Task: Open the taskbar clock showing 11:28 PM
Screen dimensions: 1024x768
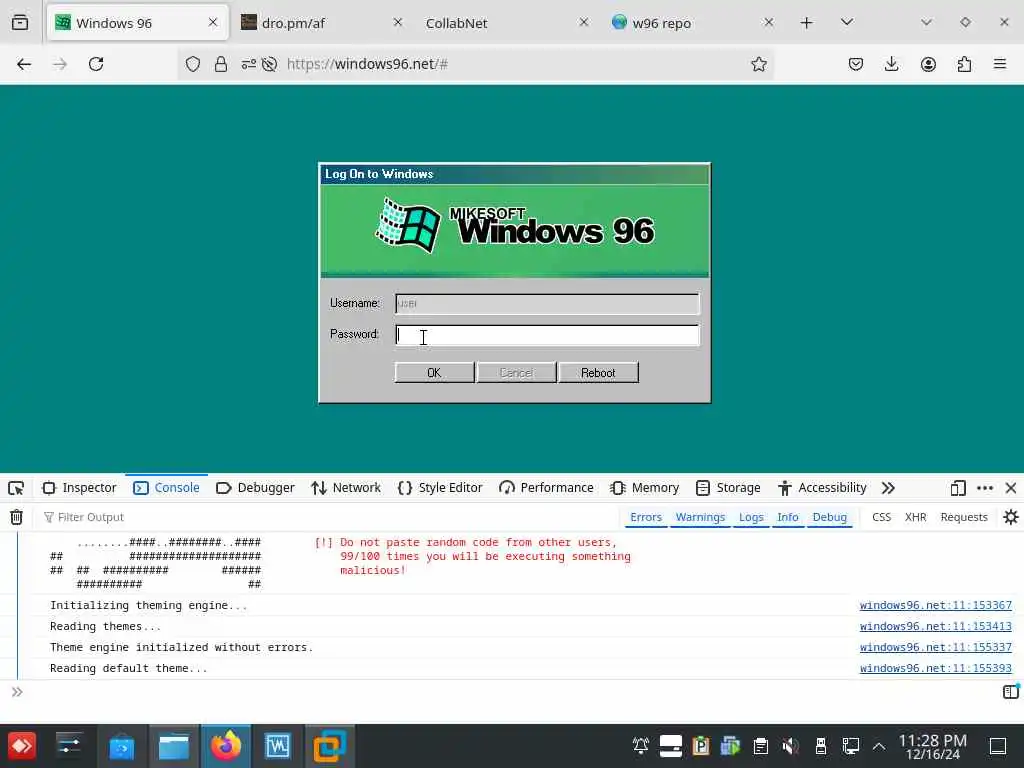Action: [x=933, y=746]
